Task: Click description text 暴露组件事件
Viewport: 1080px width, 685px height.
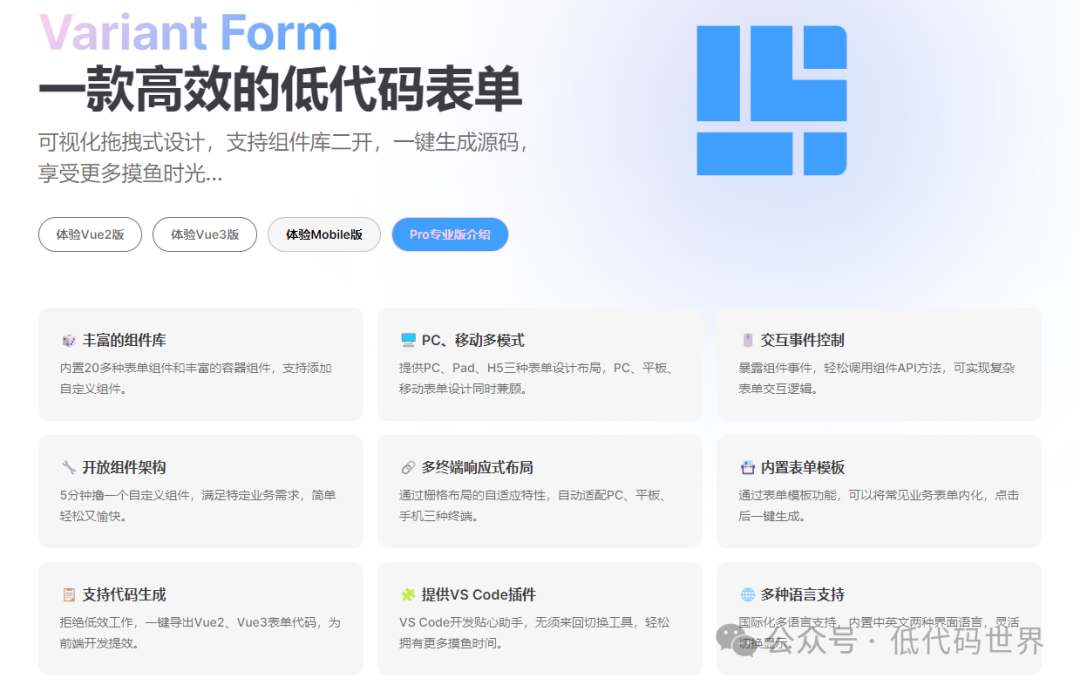Action: click(876, 378)
